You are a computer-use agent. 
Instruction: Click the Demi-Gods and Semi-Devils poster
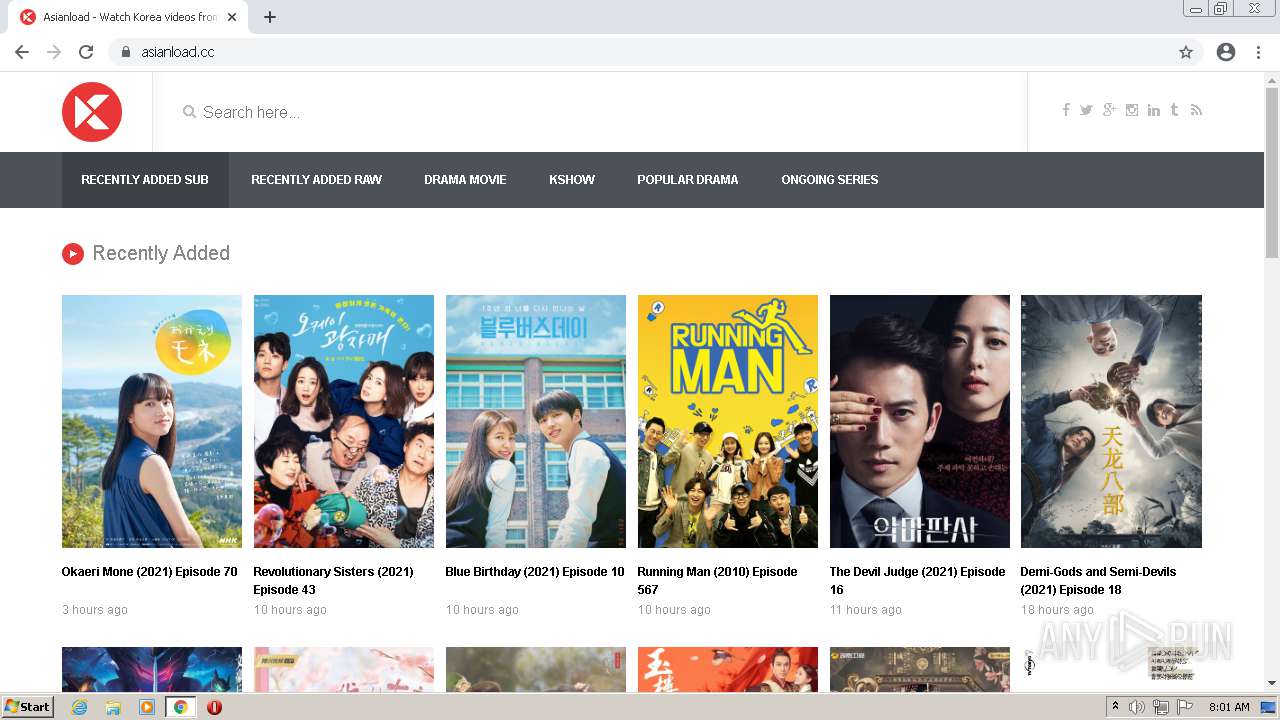point(1111,421)
